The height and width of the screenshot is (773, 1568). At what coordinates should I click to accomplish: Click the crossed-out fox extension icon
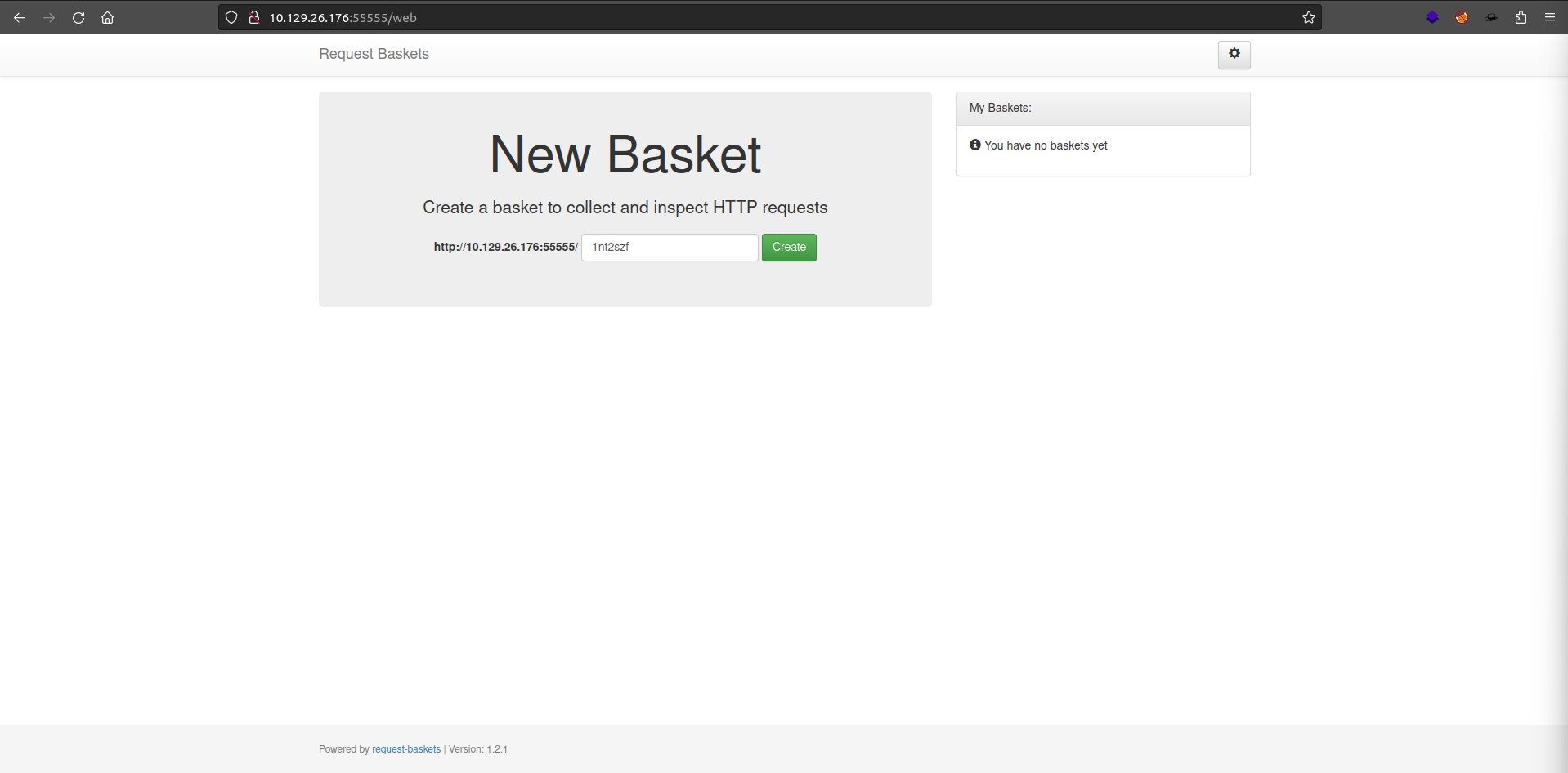pyautogui.click(x=1462, y=17)
